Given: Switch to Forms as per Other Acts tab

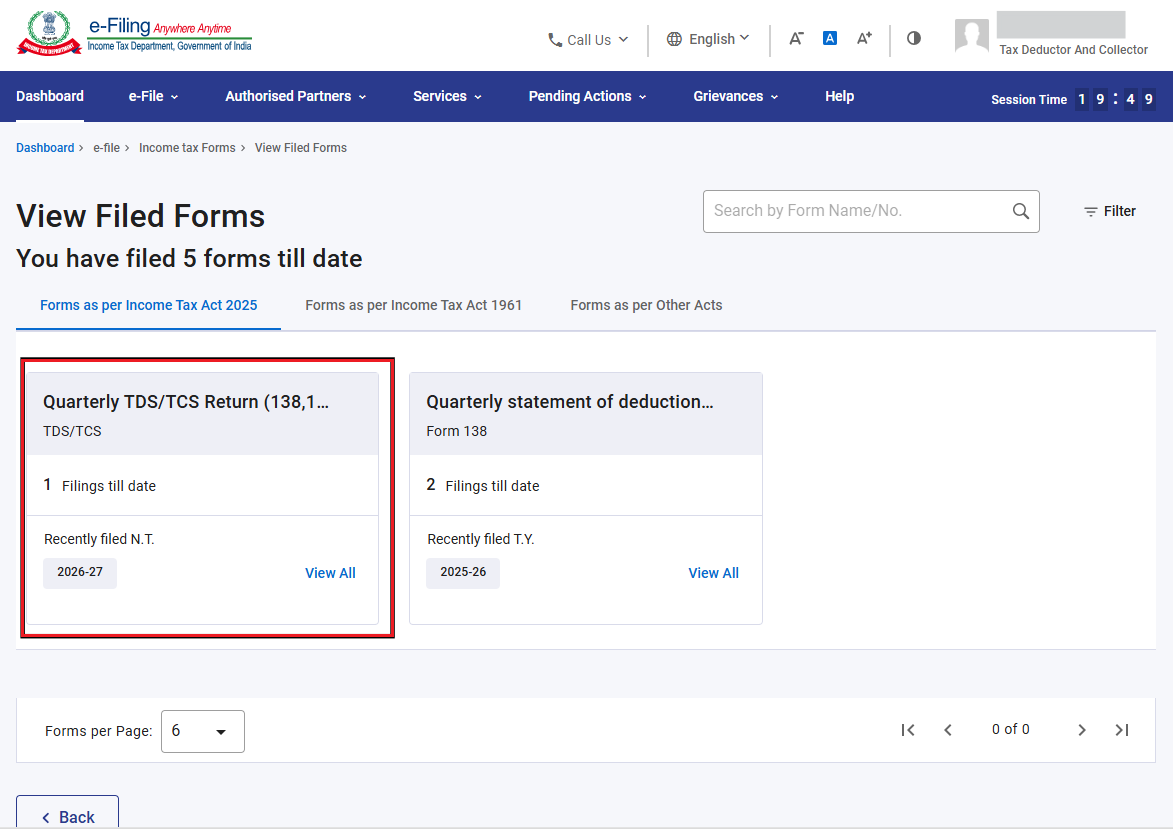Looking at the screenshot, I should point(646,305).
